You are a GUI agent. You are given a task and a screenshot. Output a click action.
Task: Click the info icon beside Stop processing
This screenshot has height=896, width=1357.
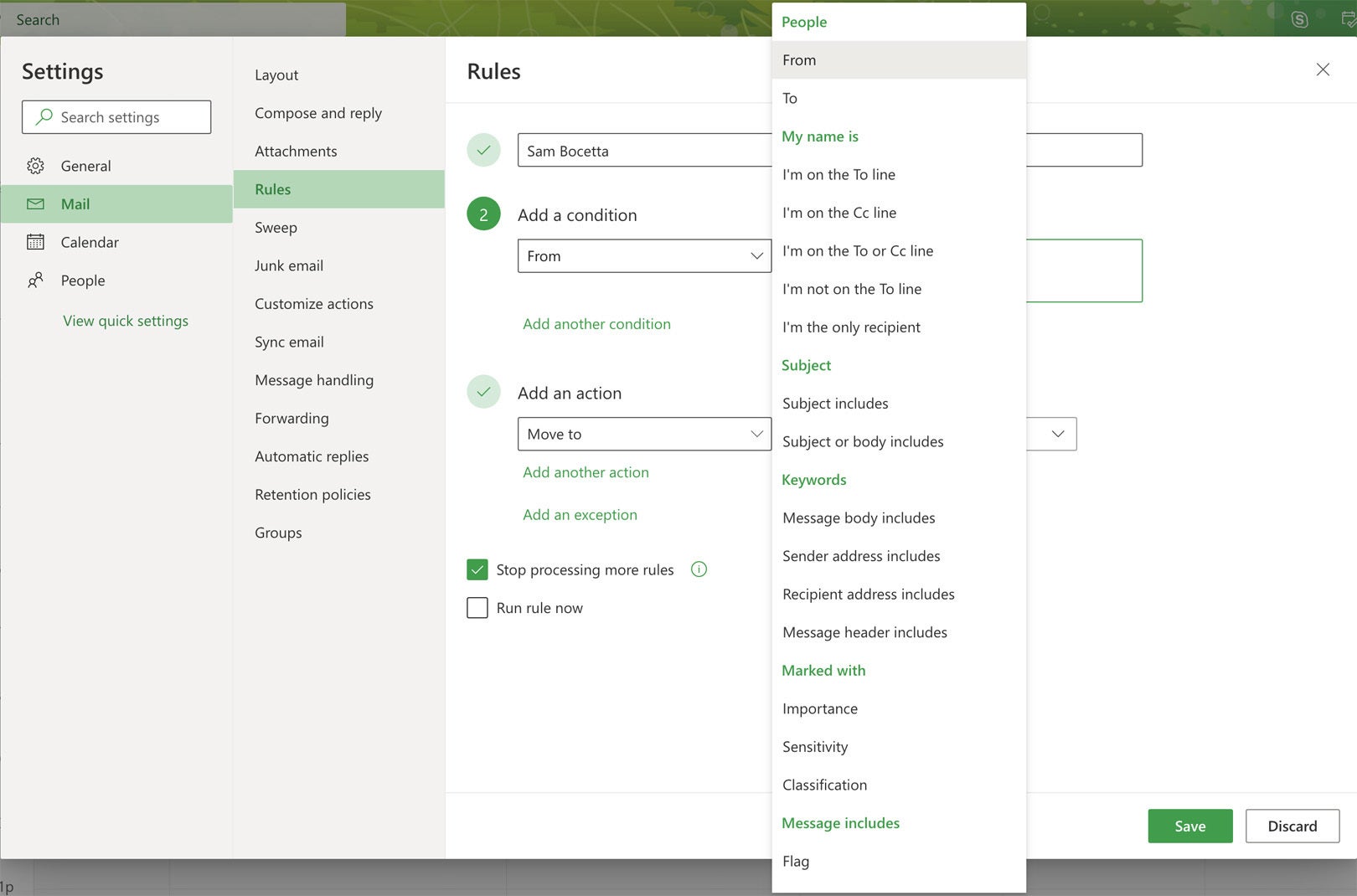699,569
